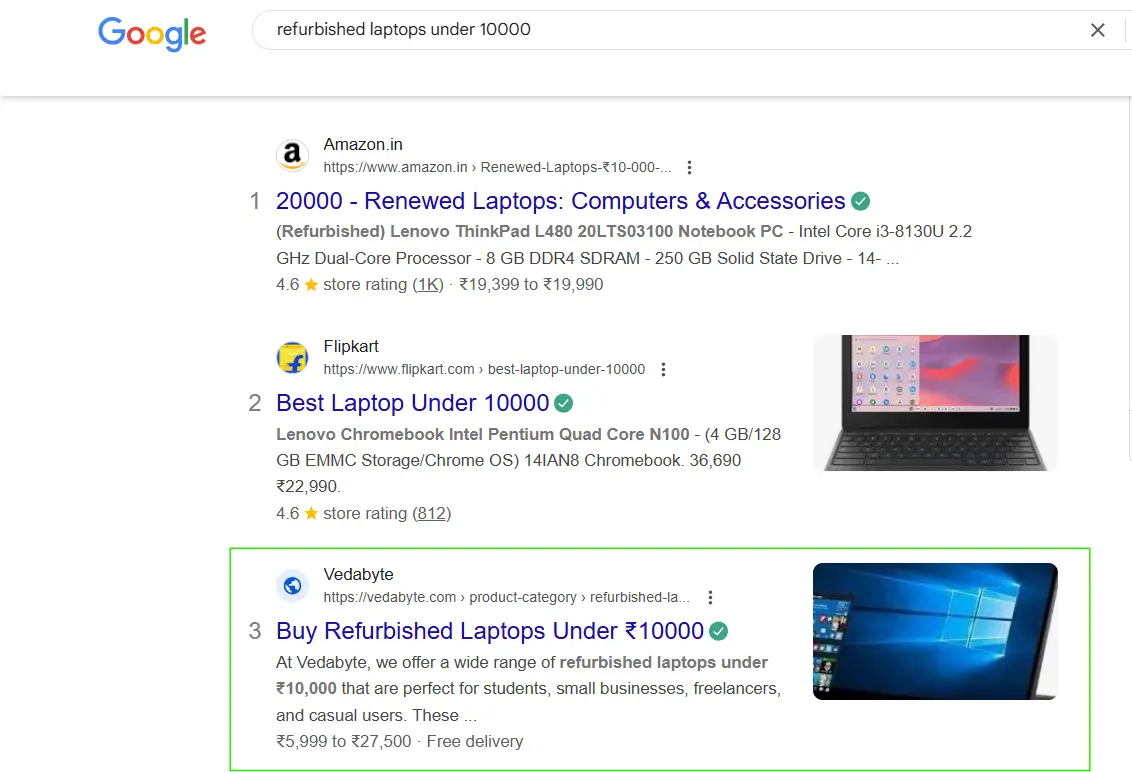Click the 'At Vedabyte, we offer' snippet text

pos(528,689)
